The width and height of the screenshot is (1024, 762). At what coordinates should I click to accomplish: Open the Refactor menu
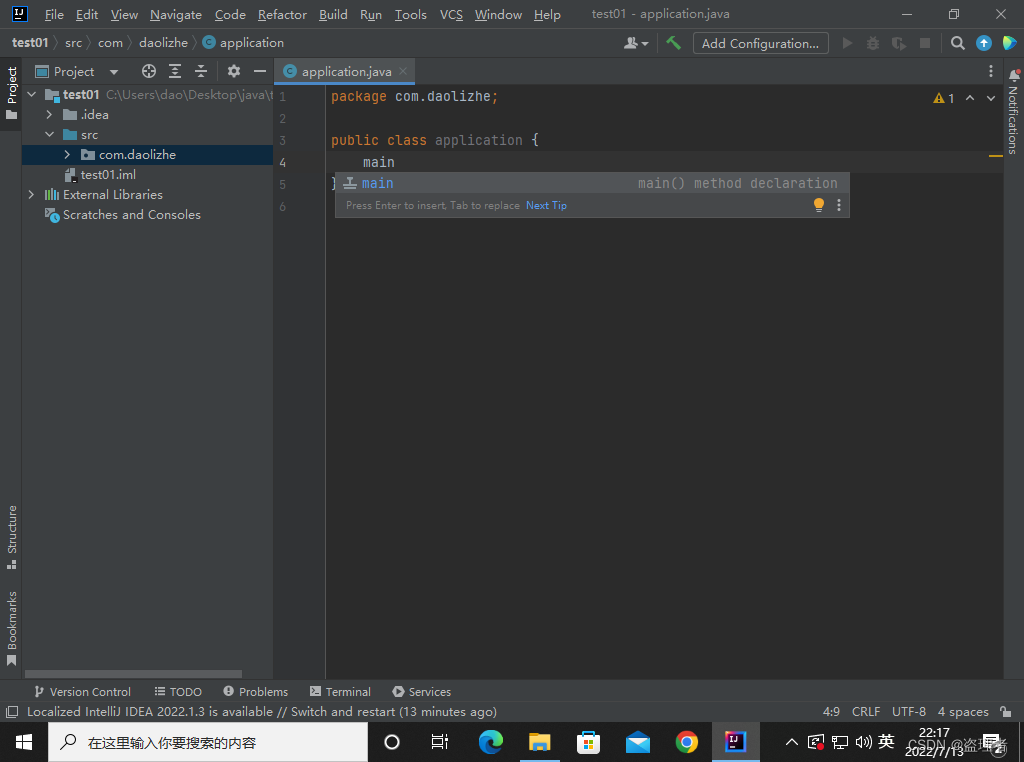click(282, 14)
